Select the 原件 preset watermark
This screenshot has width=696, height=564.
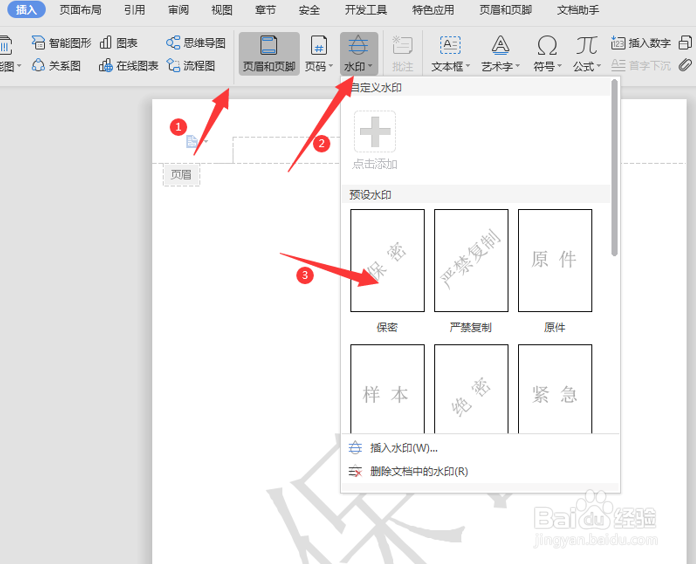click(x=555, y=260)
